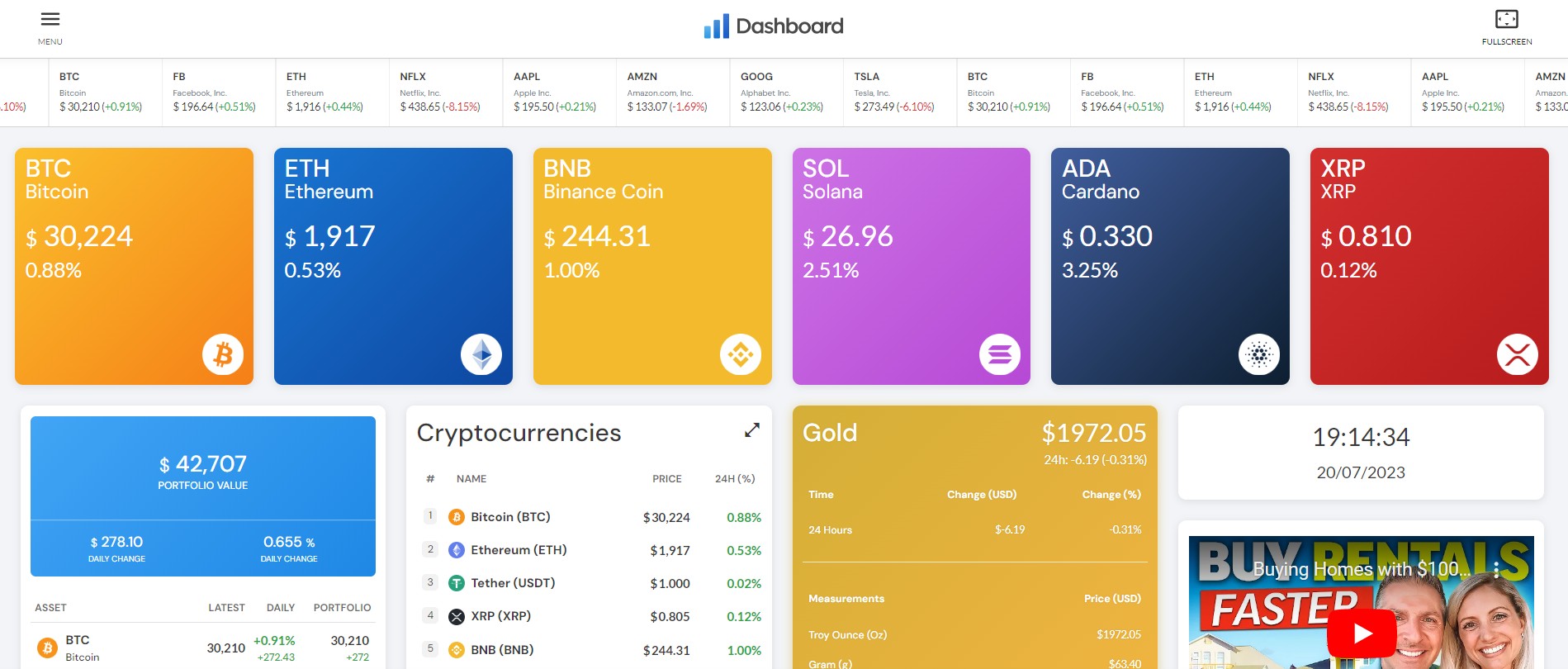
Task: Click BNB icon in Cryptocurrencies table row 5
Action: [x=457, y=650]
